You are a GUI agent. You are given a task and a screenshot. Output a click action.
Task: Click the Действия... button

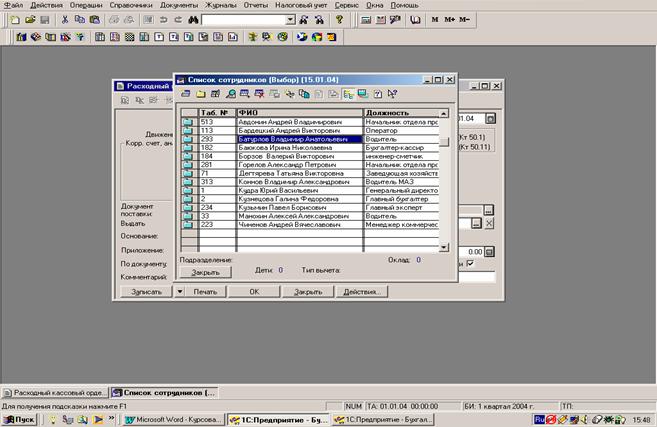click(364, 291)
